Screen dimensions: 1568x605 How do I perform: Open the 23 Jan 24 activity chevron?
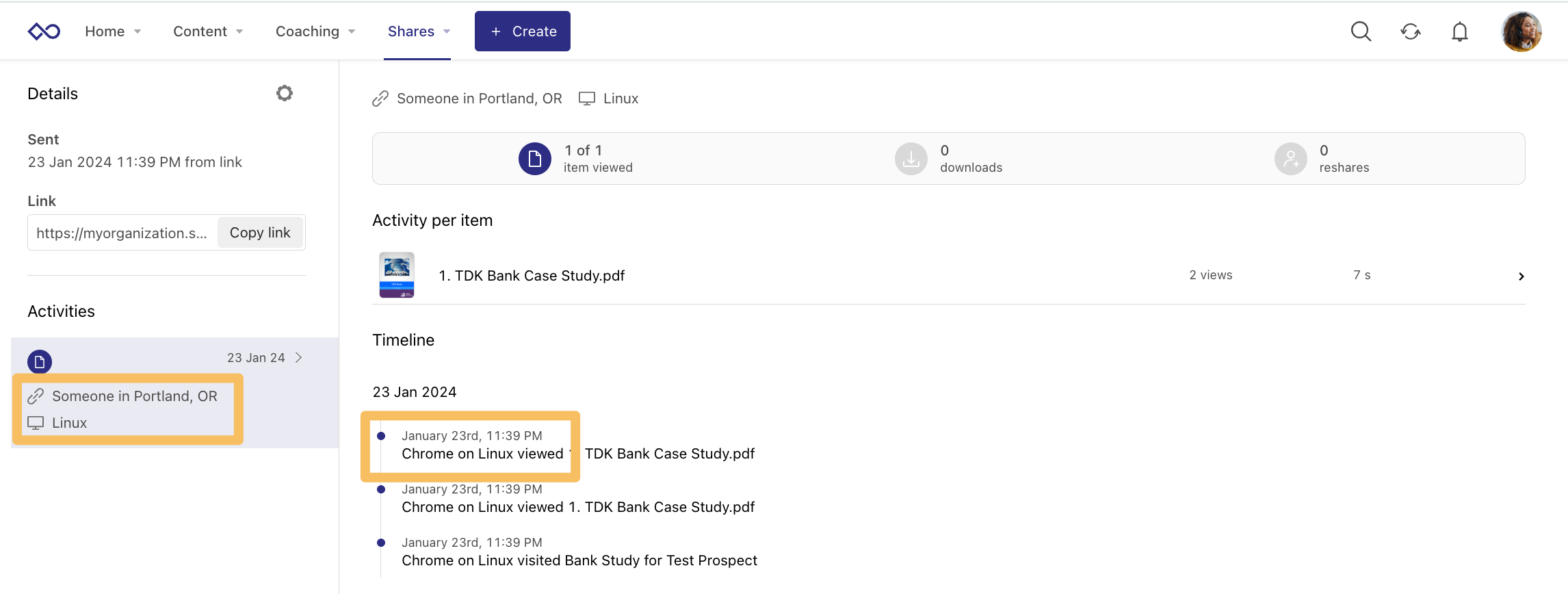click(x=299, y=358)
